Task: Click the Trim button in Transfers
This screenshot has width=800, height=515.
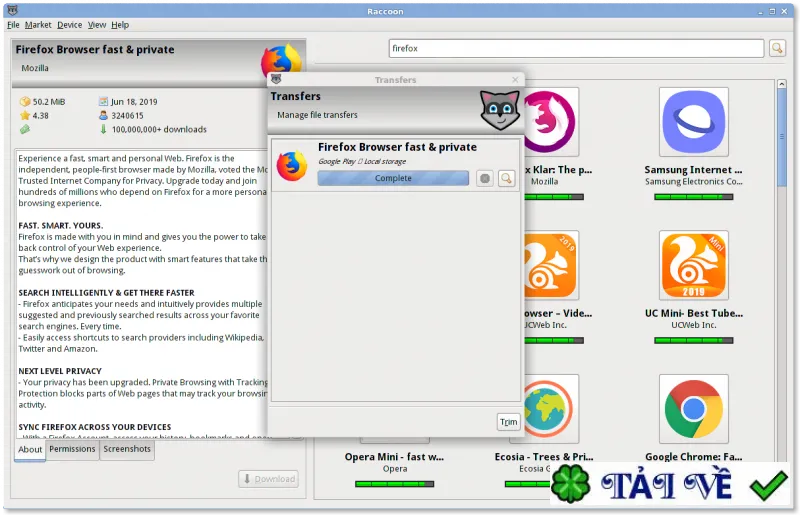Action: click(x=508, y=422)
